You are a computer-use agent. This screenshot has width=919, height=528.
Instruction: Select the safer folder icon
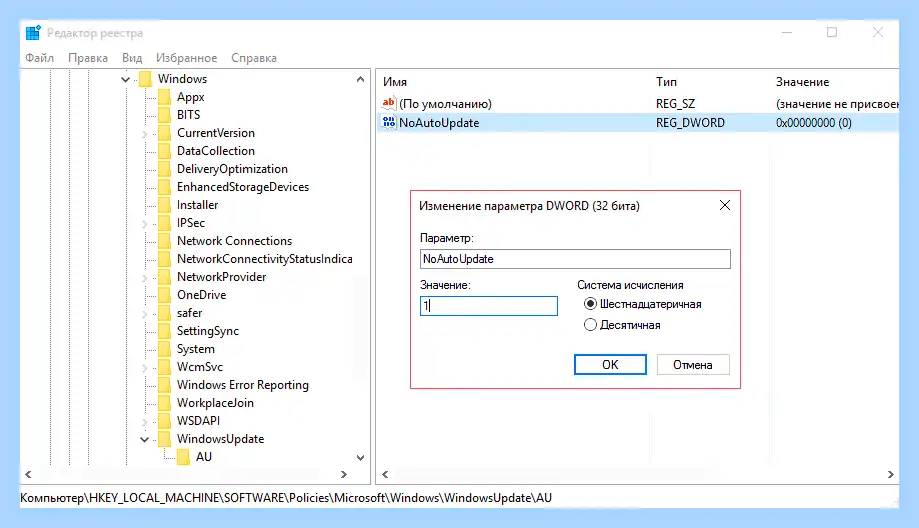165,313
